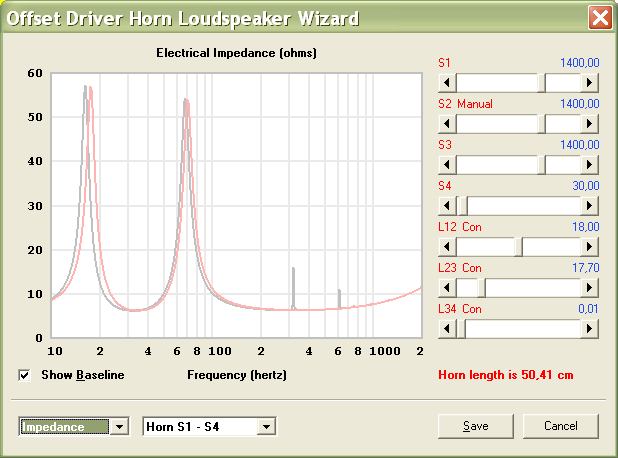The image size is (618, 458).
Task: Open the Horn S1 - S4 dropdown
Action: 266,426
